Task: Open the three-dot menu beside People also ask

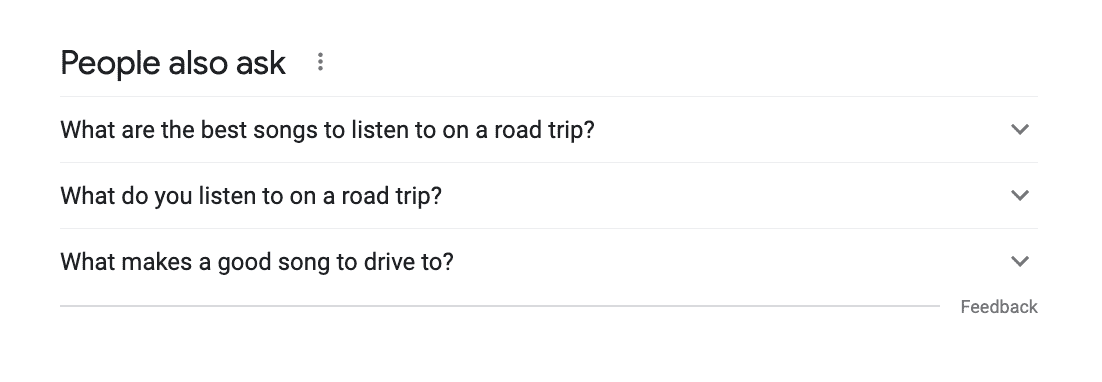Action: (x=320, y=62)
